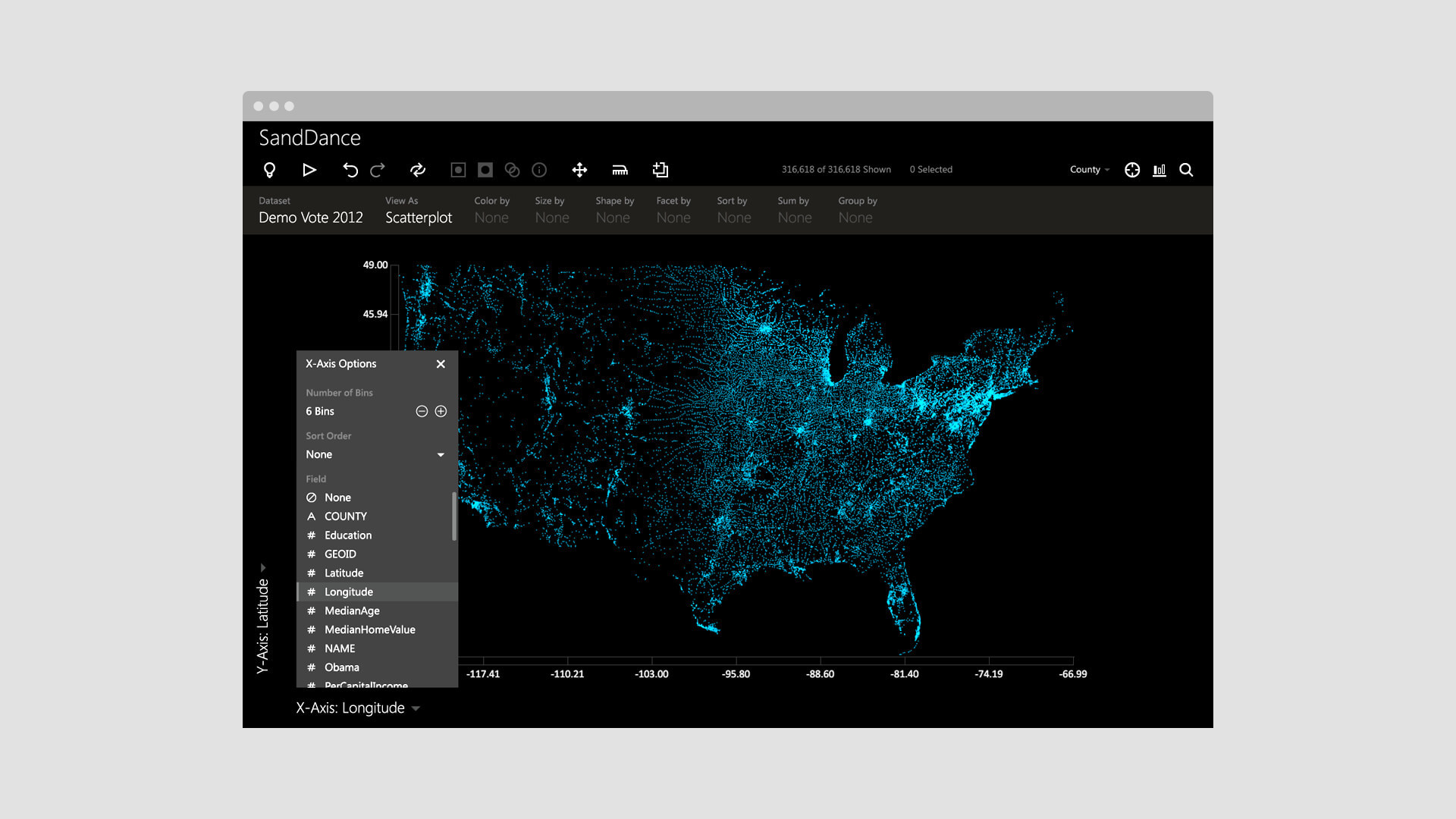Select the four-arrow move tool
This screenshot has width=1456, height=819.
coord(579,170)
